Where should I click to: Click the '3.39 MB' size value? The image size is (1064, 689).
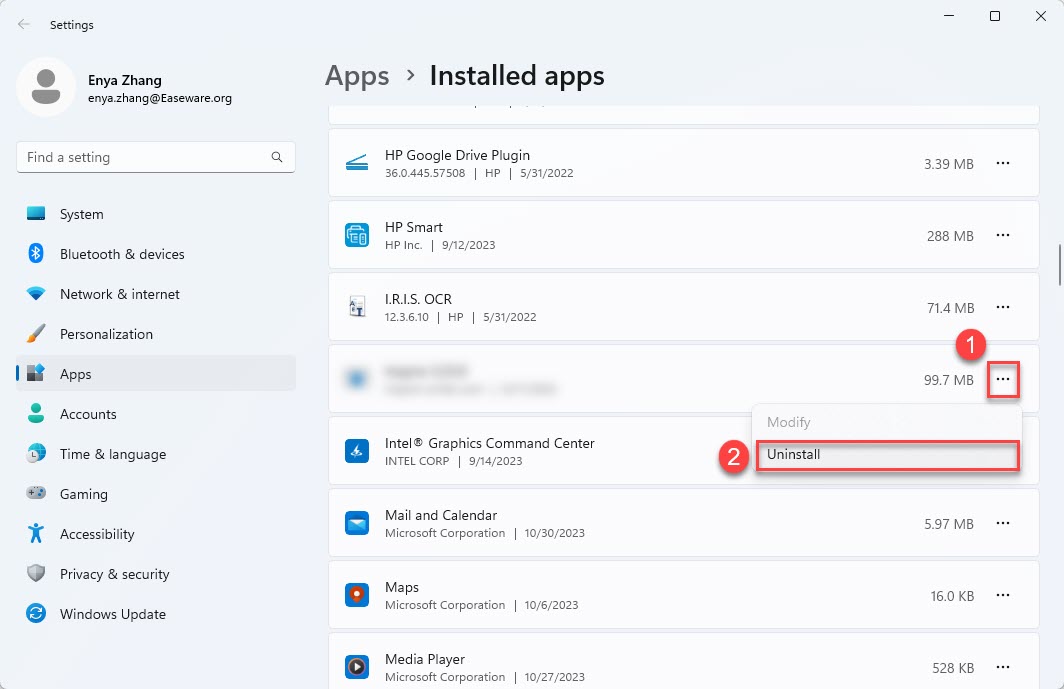click(949, 164)
